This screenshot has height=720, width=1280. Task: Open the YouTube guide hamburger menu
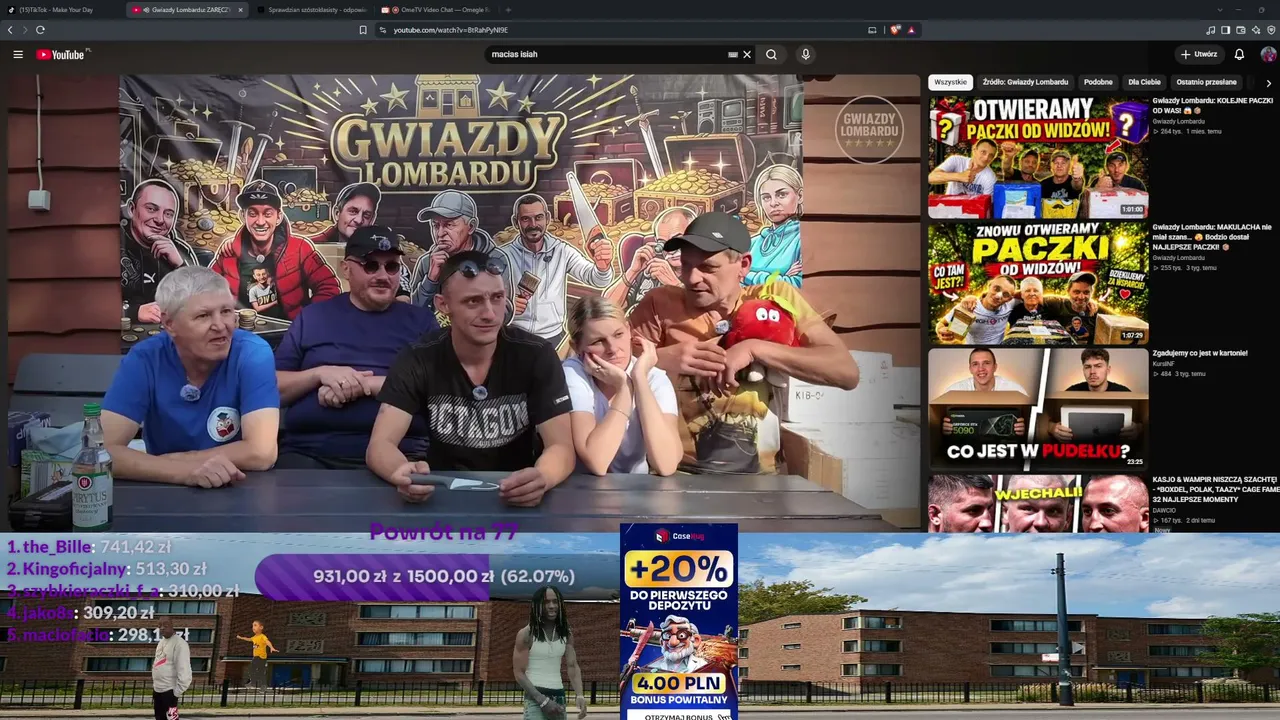(18, 54)
